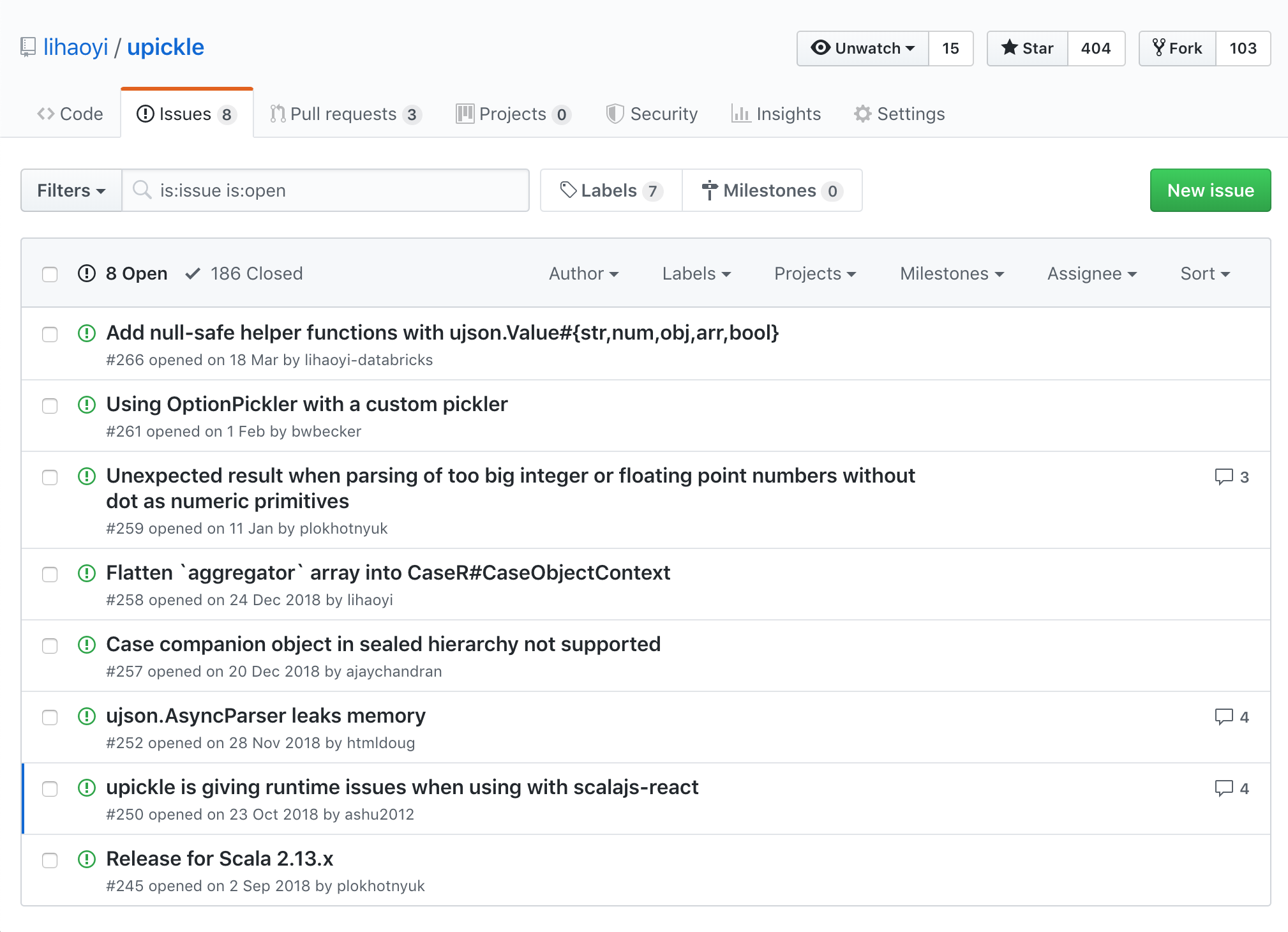Open the Milestones 0 button
Viewport: 1288px width, 932px height.
[x=772, y=190]
